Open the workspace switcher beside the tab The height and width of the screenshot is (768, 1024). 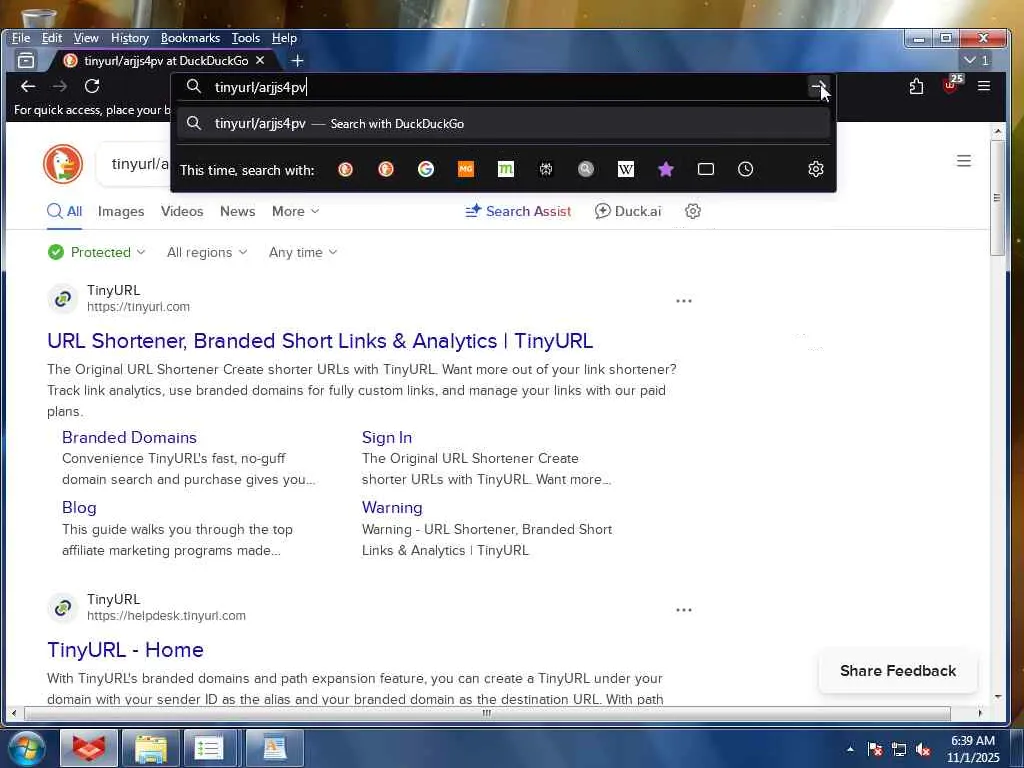pos(26,61)
